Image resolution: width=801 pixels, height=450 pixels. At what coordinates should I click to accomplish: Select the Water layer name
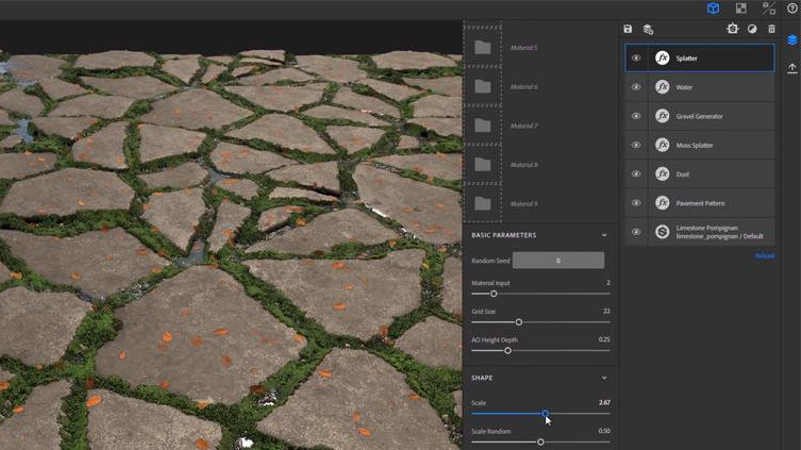tap(684, 87)
